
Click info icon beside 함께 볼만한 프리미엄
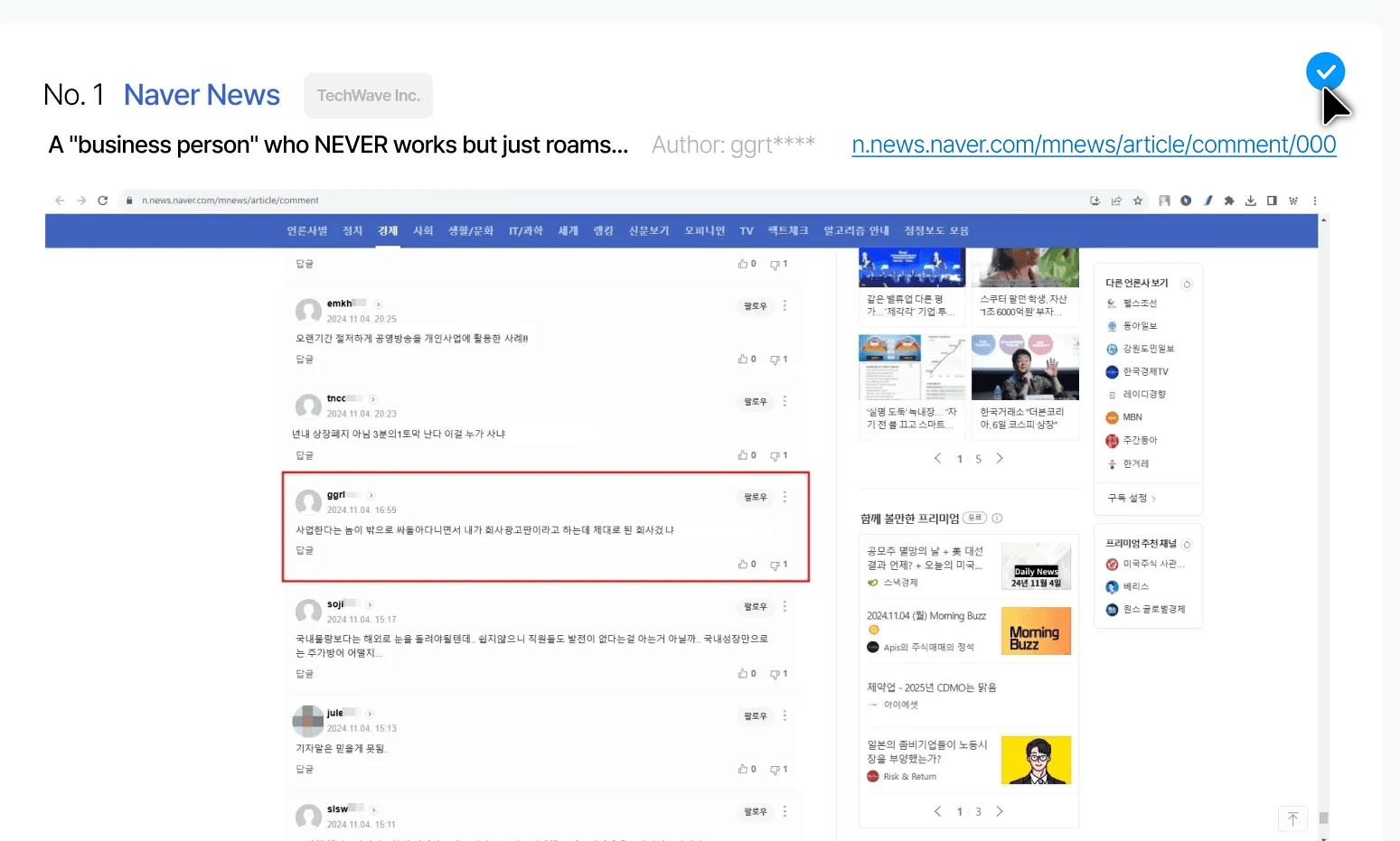click(x=997, y=519)
